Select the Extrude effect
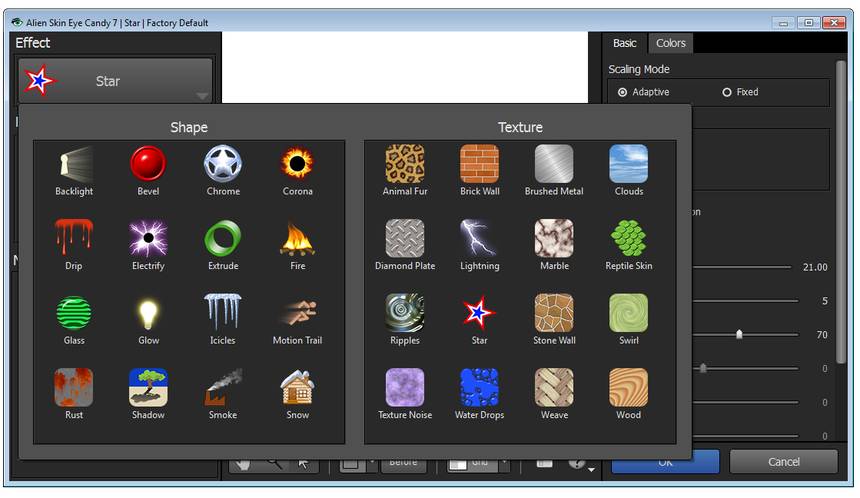The height and width of the screenshot is (498, 860). coord(223,245)
